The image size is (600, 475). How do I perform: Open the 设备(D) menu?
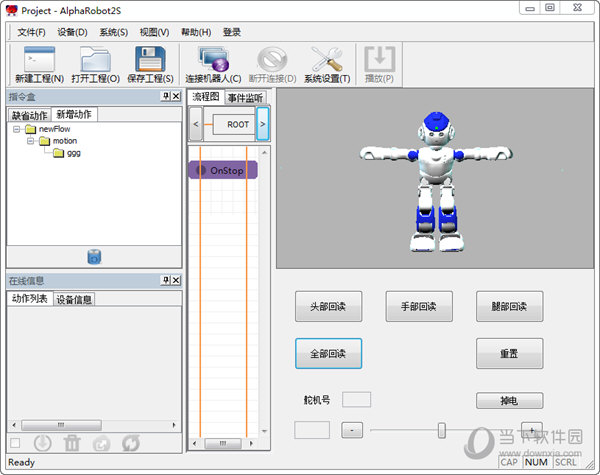pos(72,32)
